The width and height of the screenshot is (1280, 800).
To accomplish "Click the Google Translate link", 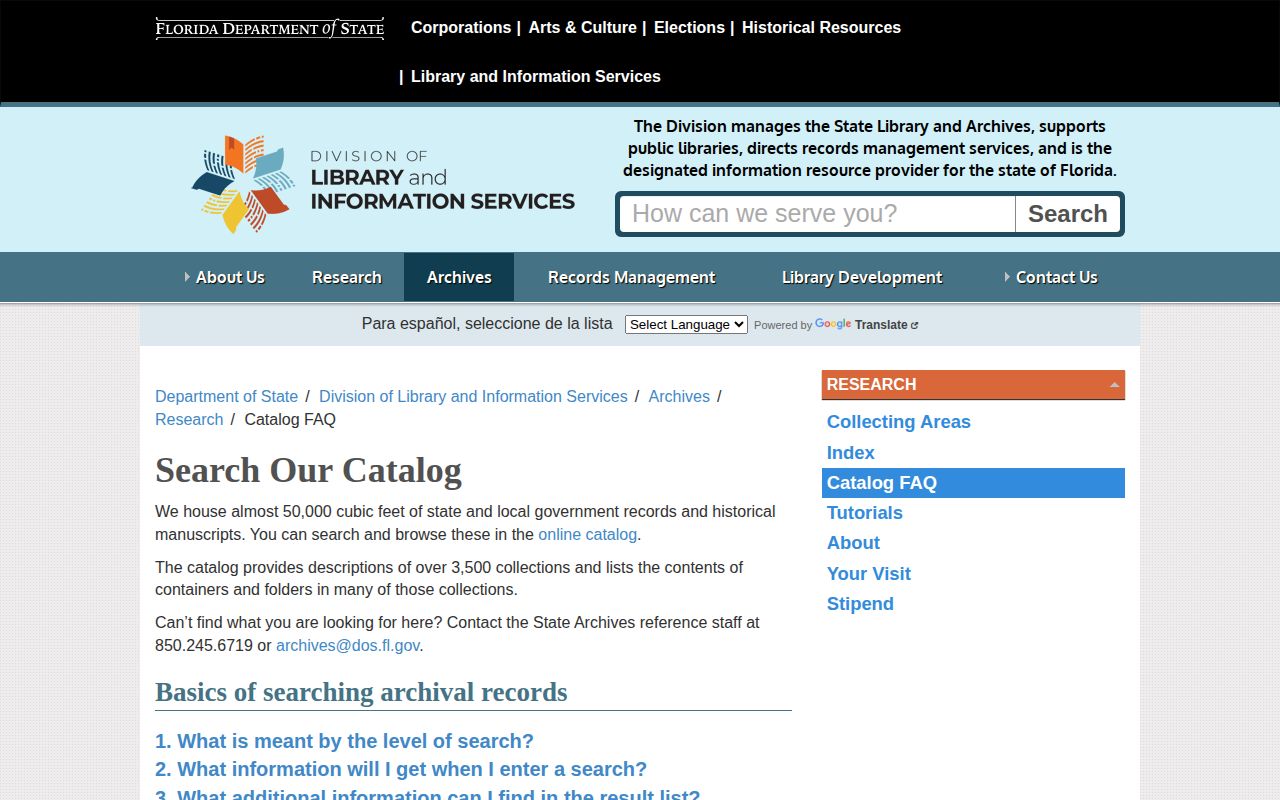I will [x=867, y=325].
